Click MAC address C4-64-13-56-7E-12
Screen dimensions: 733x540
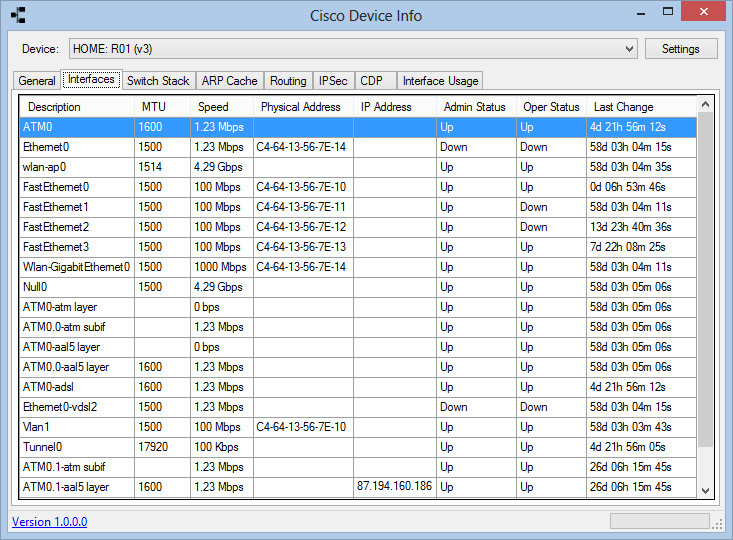pyautogui.click(x=301, y=227)
